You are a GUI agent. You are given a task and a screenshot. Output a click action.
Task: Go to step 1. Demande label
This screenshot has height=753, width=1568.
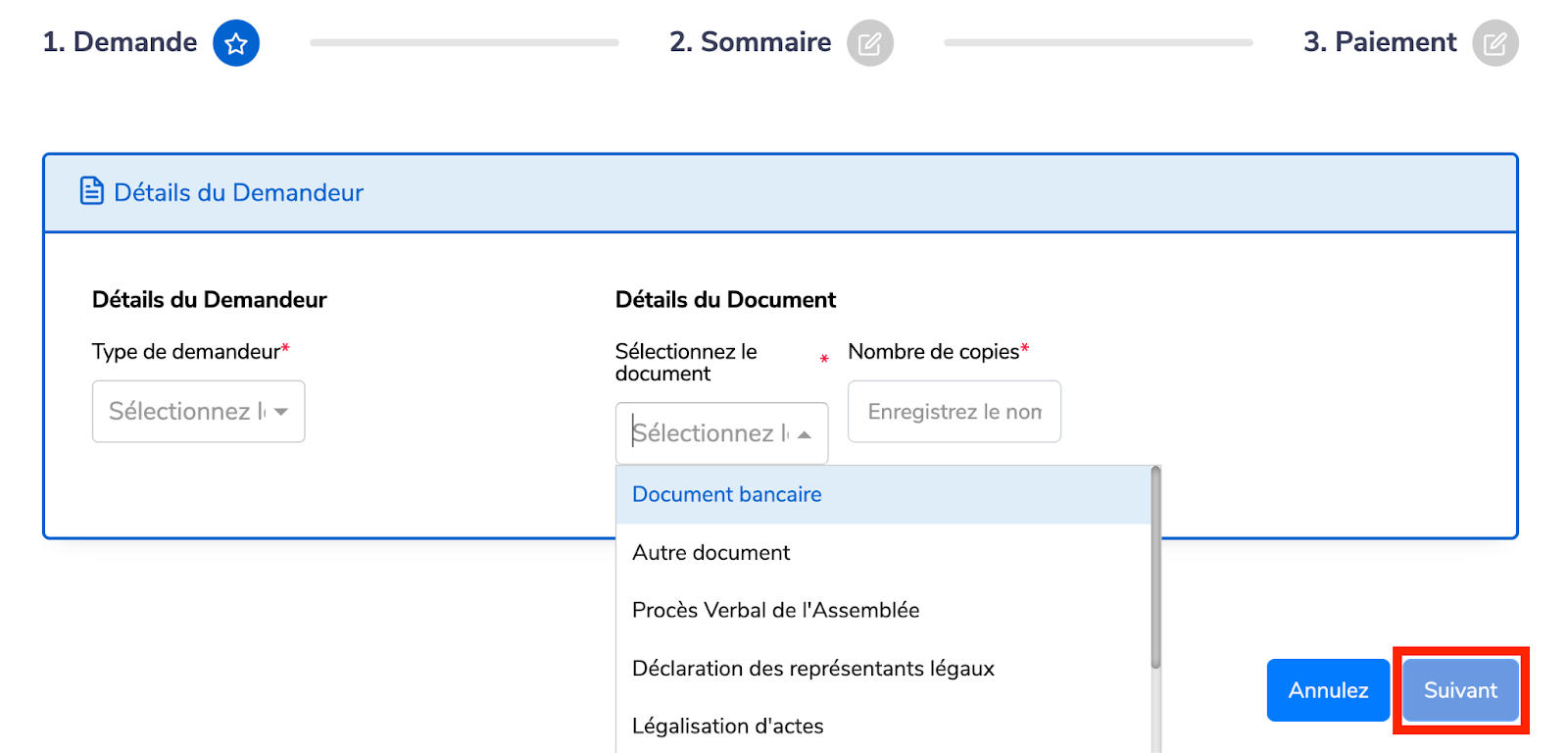120,42
